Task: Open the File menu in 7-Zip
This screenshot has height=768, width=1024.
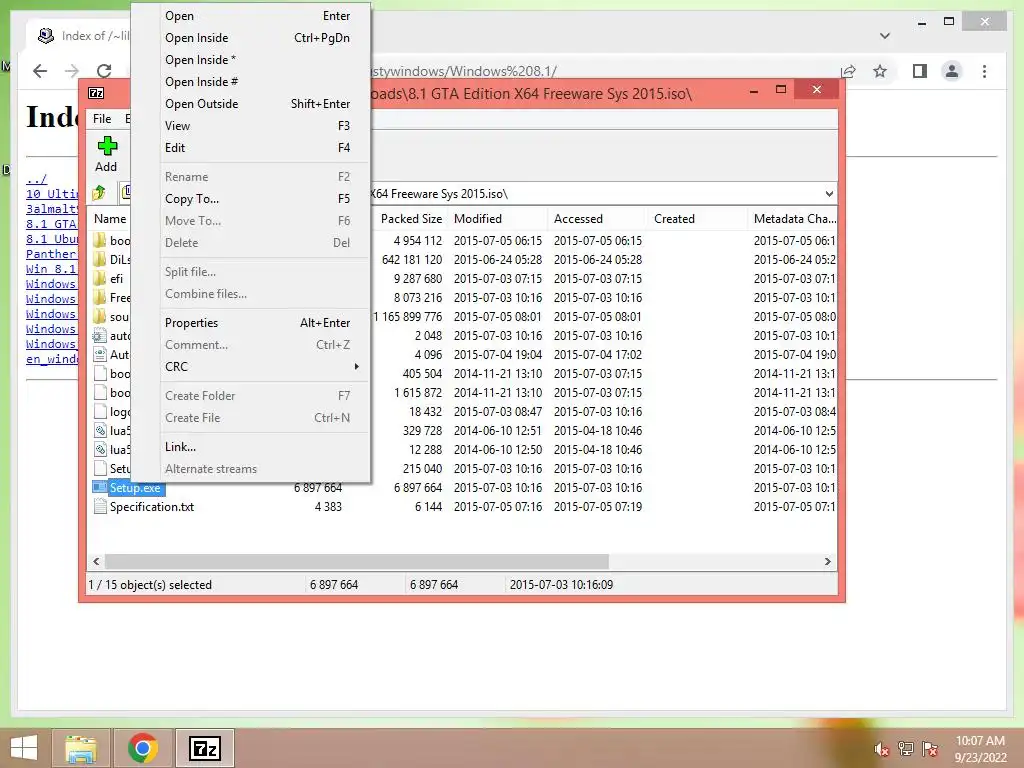Action: tap(102, 118)
